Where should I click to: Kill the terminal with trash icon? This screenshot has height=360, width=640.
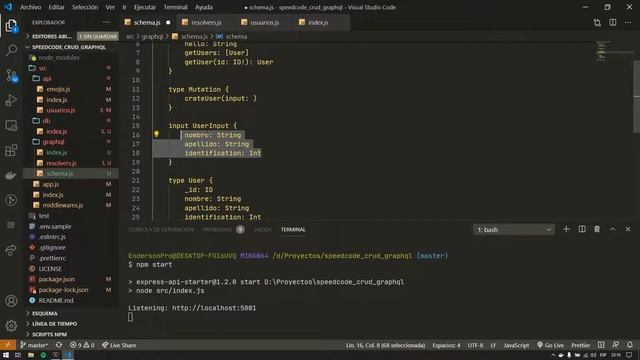(597, 229)
